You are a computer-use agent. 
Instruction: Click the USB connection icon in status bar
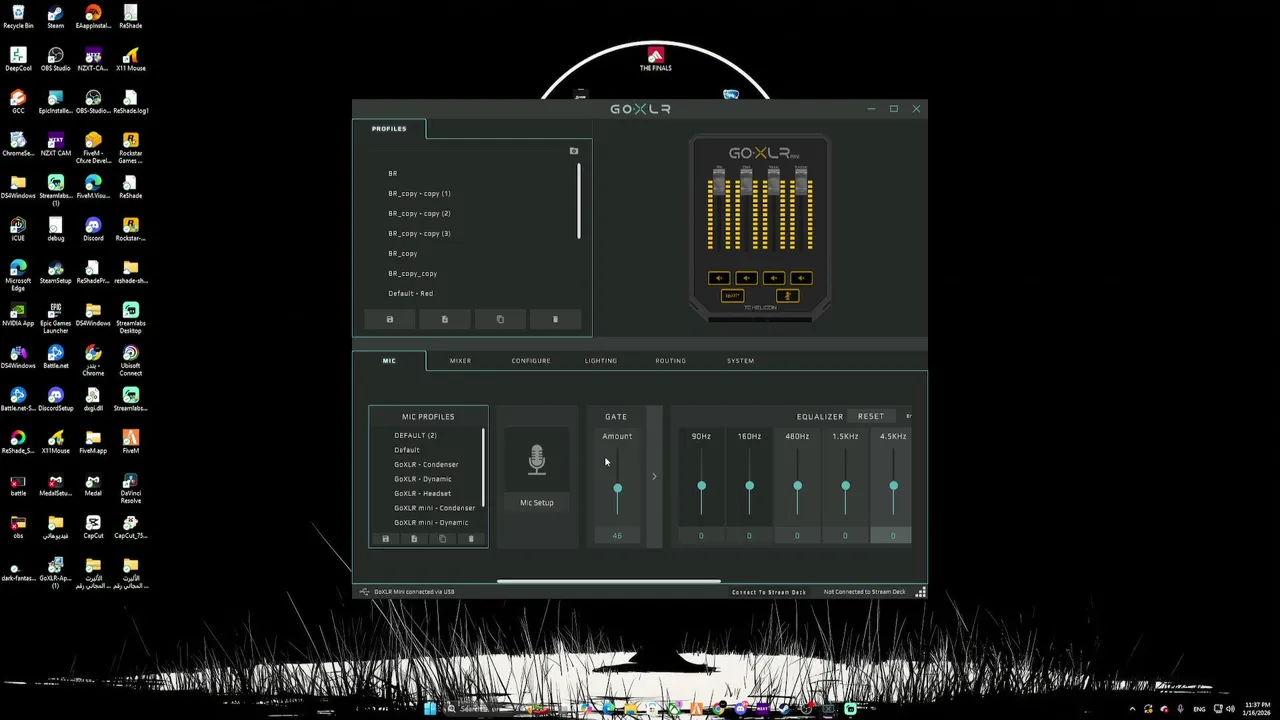[364, 592]
